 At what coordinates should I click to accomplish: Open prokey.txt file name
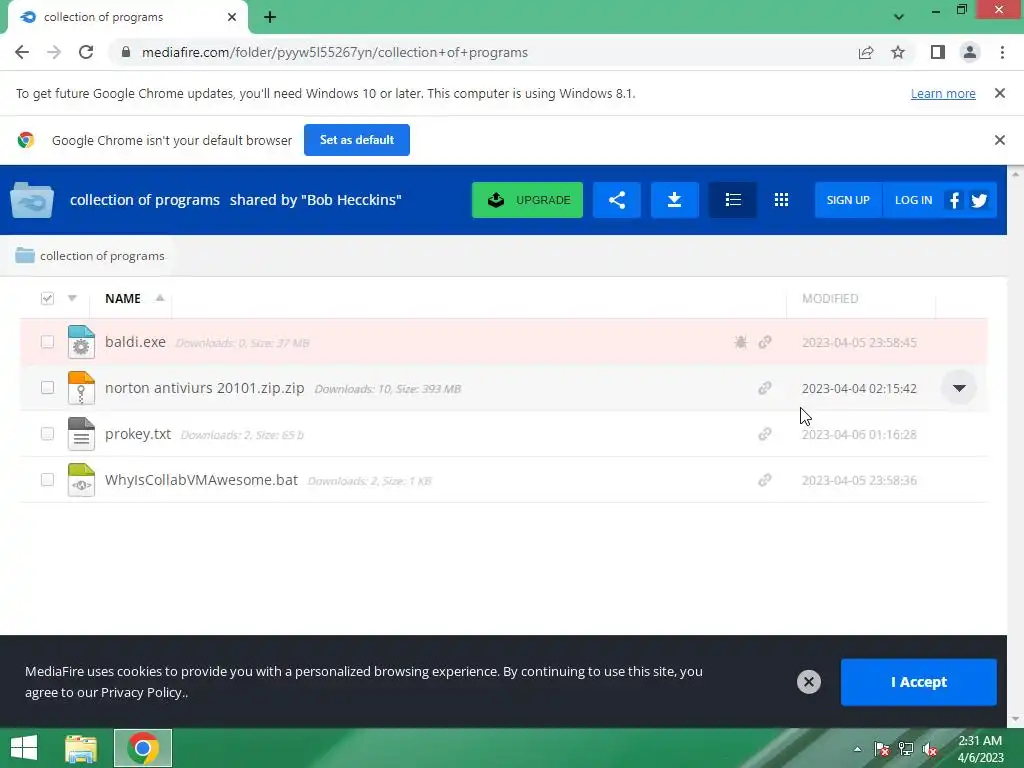(x=138, y=434)
